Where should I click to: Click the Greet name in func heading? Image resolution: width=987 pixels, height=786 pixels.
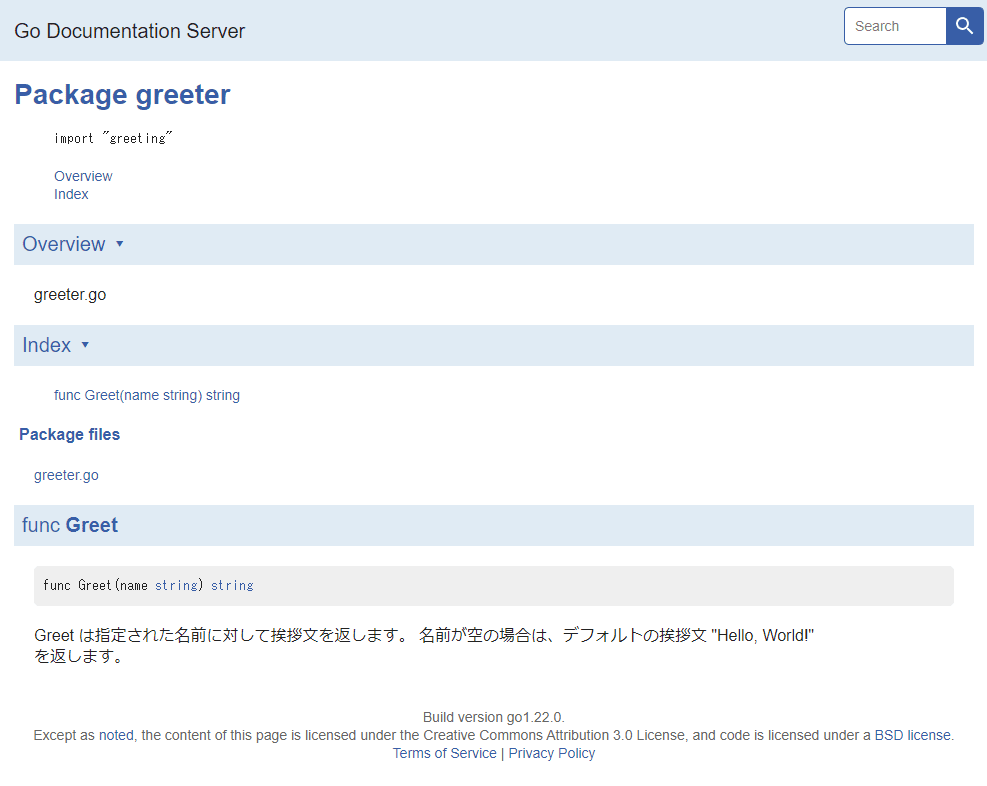coord(92,525)
